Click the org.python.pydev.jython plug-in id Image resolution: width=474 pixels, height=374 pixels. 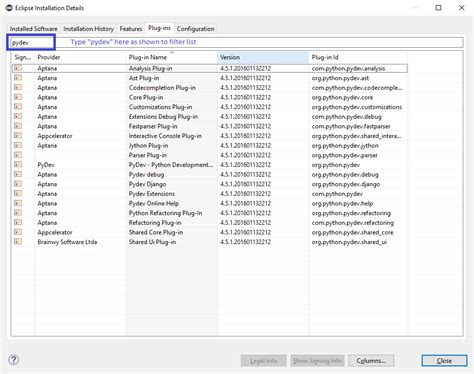(x=345, y=146)
